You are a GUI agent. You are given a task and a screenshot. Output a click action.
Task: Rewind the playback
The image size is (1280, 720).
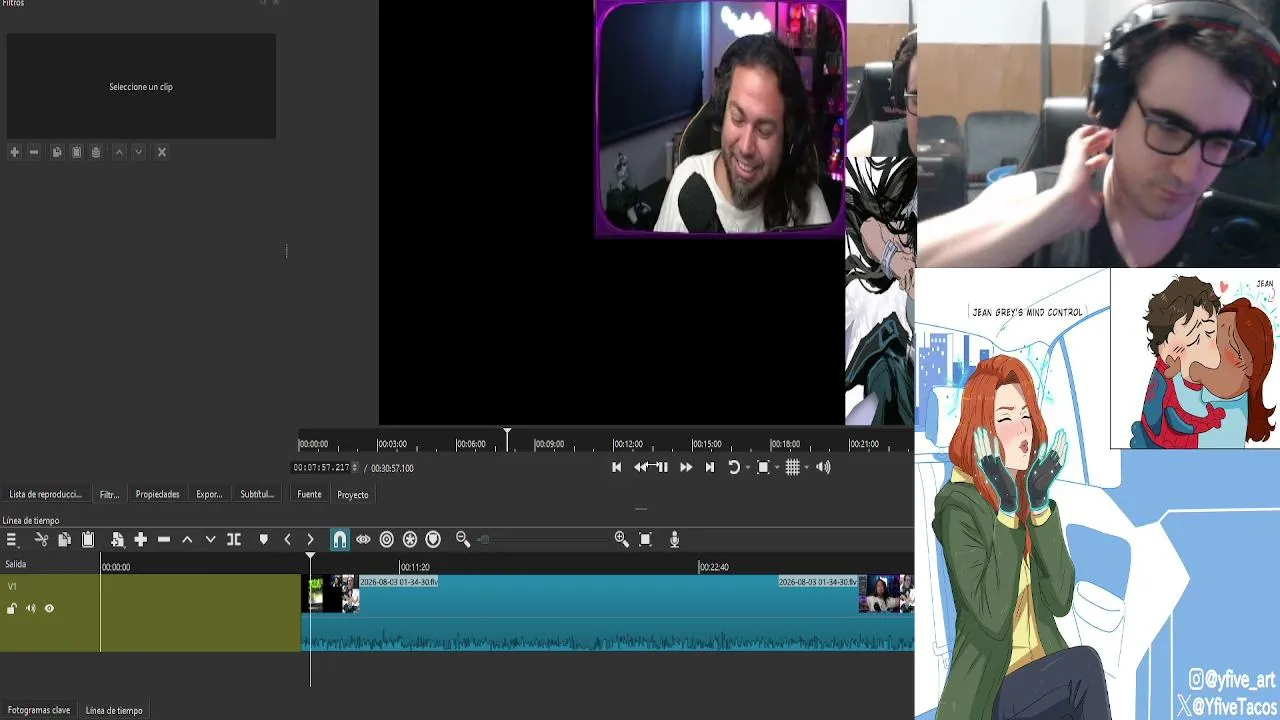point(640,467)
